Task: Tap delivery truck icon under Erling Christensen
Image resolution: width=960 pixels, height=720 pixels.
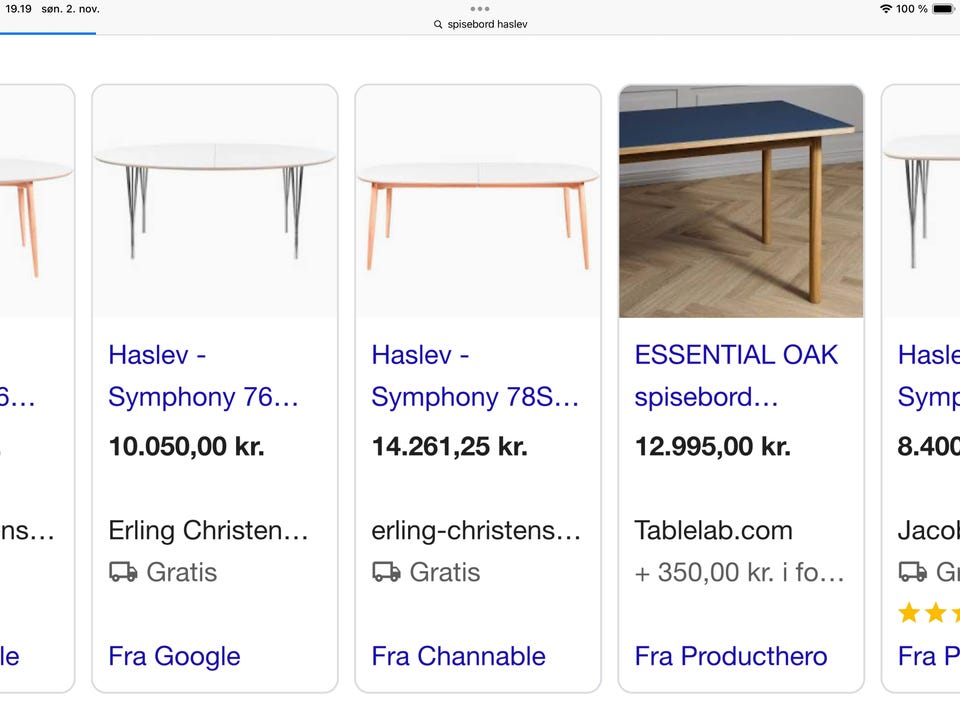Action: (123, 572)
